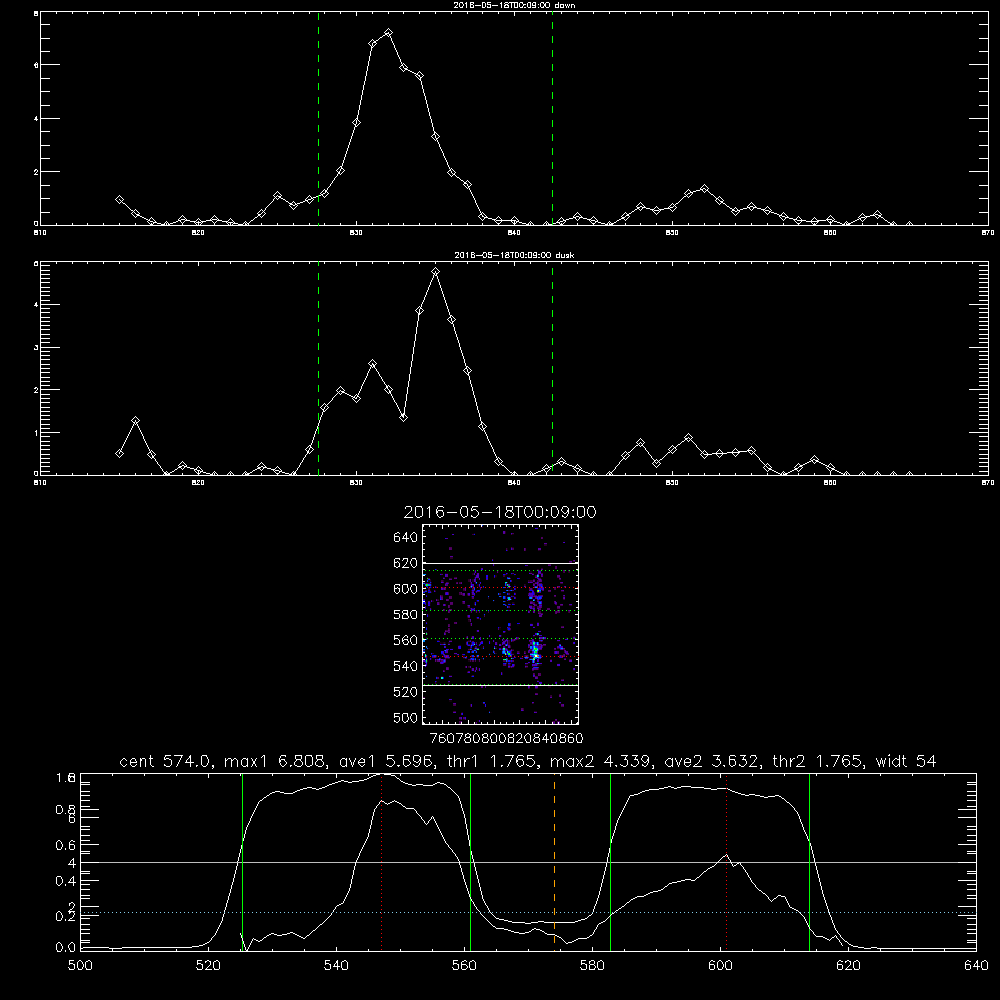Select the 'ave2 3.632' value
Viewport: 1000px width, 1000px height.
tap(712, 761)
